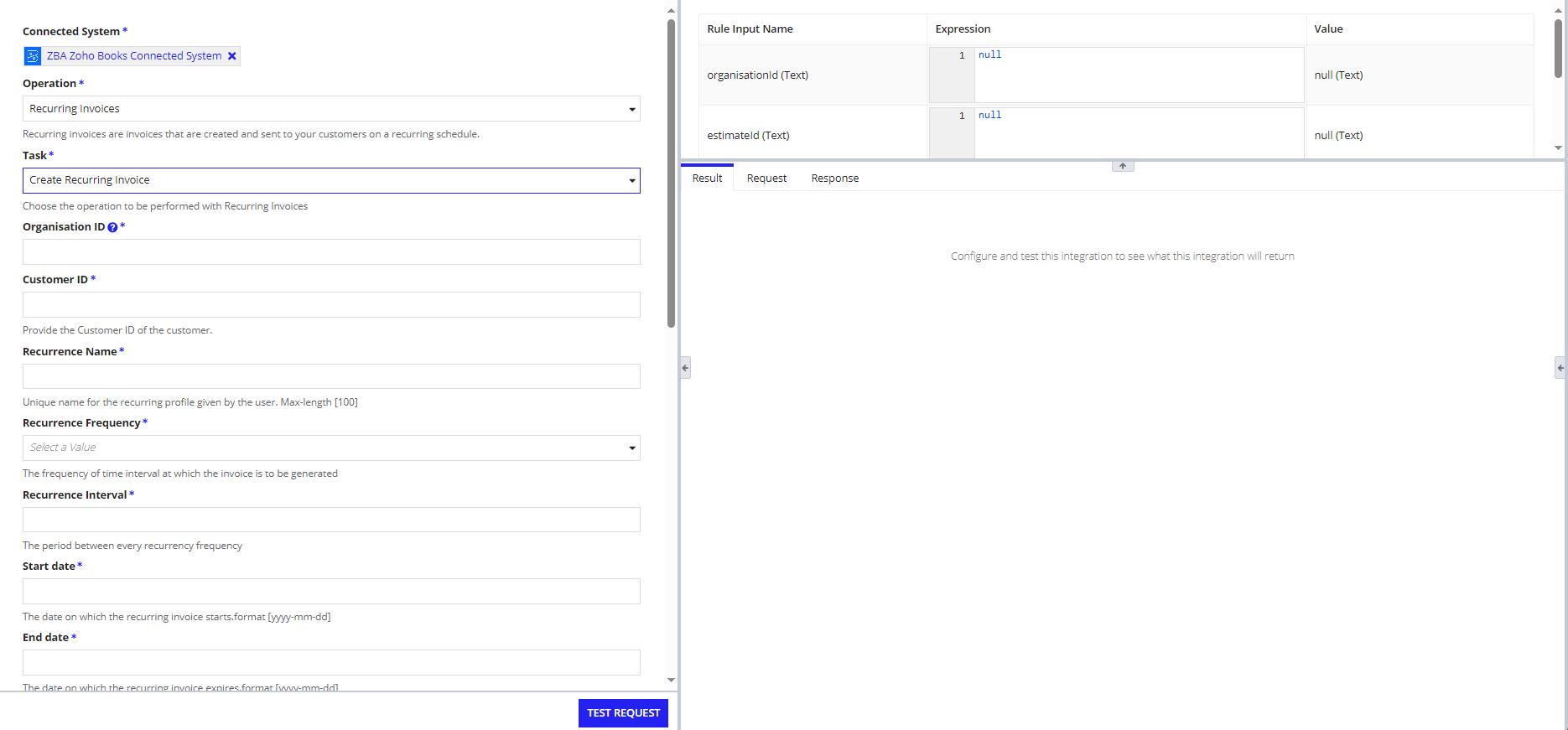Click the form scrollbar up arrow

click(671, 11)
